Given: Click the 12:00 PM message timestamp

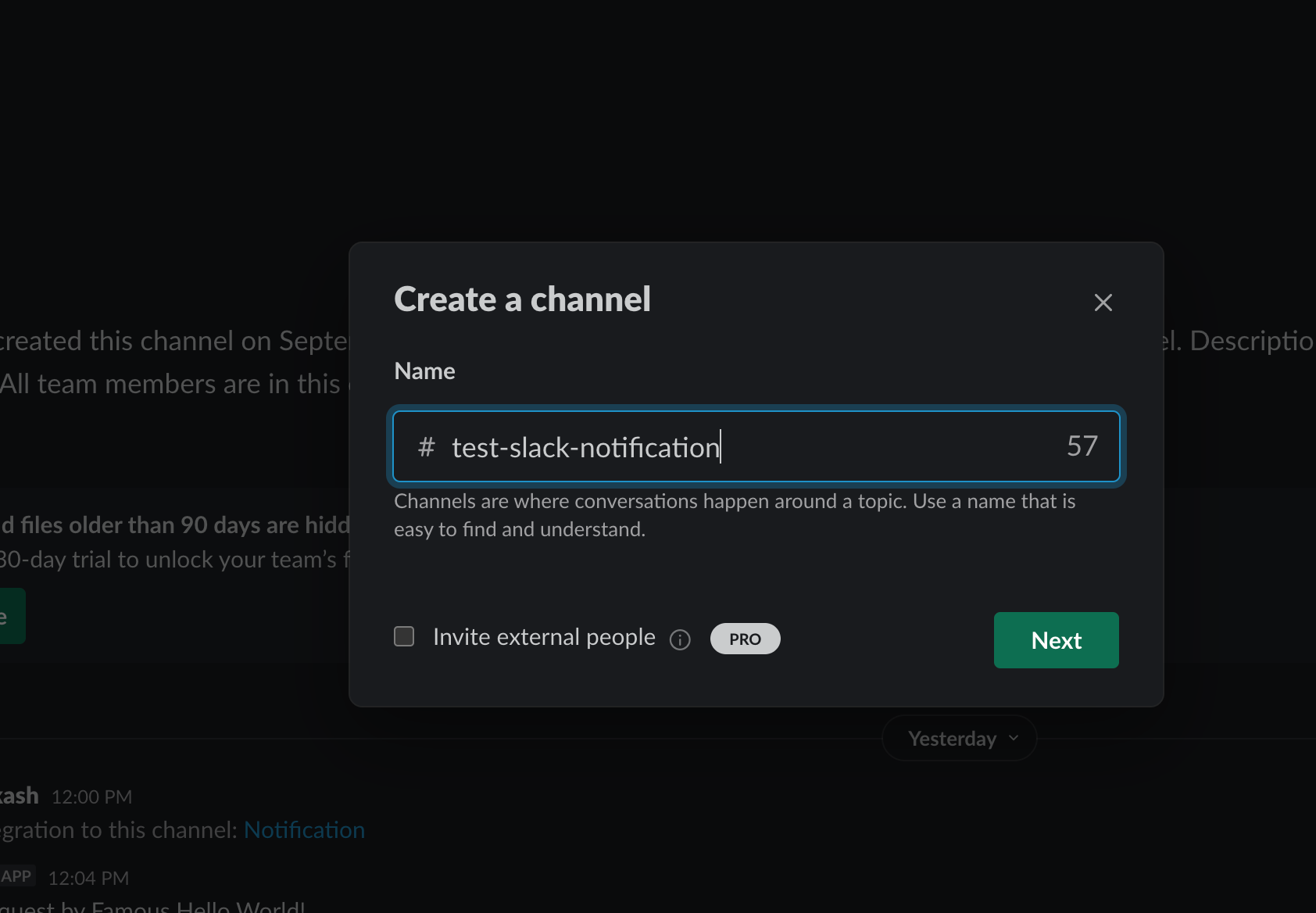Looking at the screenshot, I should click(x=91, y=797).
